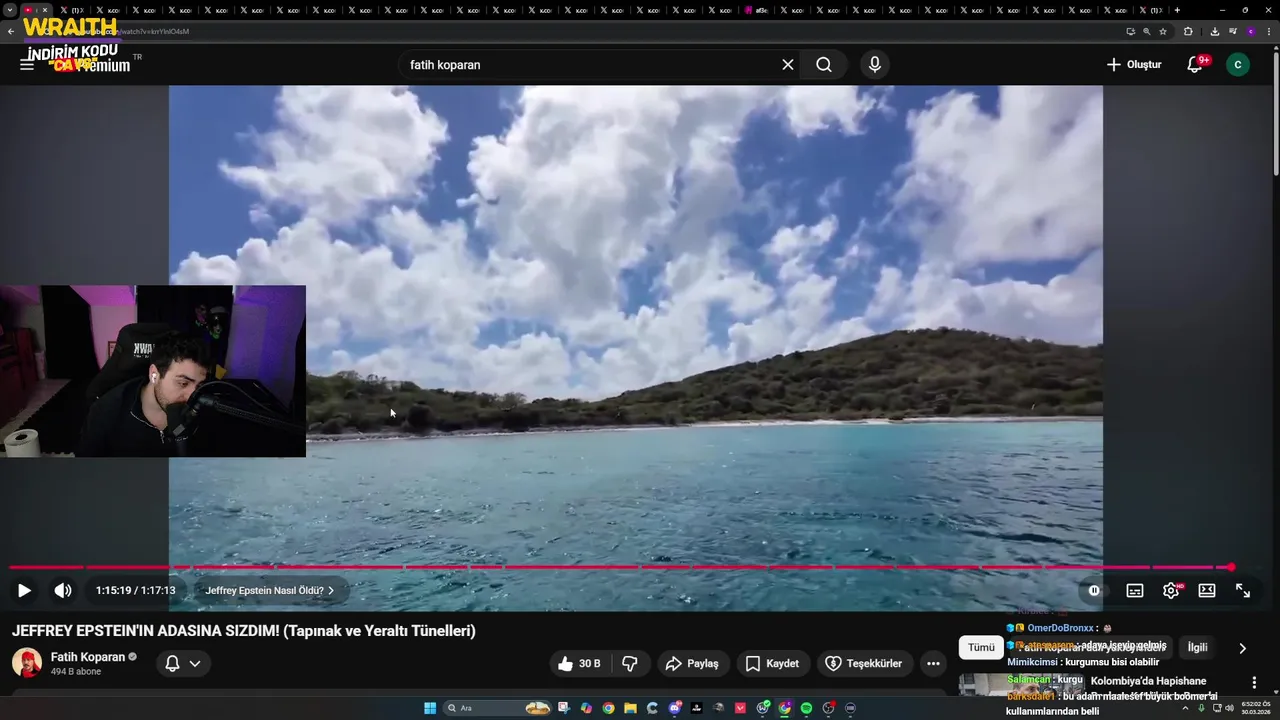Share the video with Paylaş

tap(692, 663)
